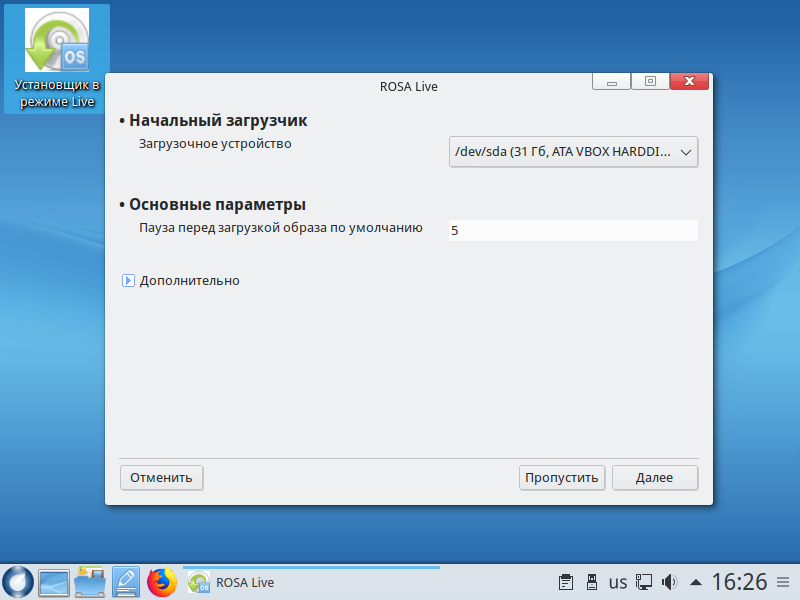Show hidden system tray icons arrow
The width and height of the screenshot is (800, 600).
click(x=696, y=582)
